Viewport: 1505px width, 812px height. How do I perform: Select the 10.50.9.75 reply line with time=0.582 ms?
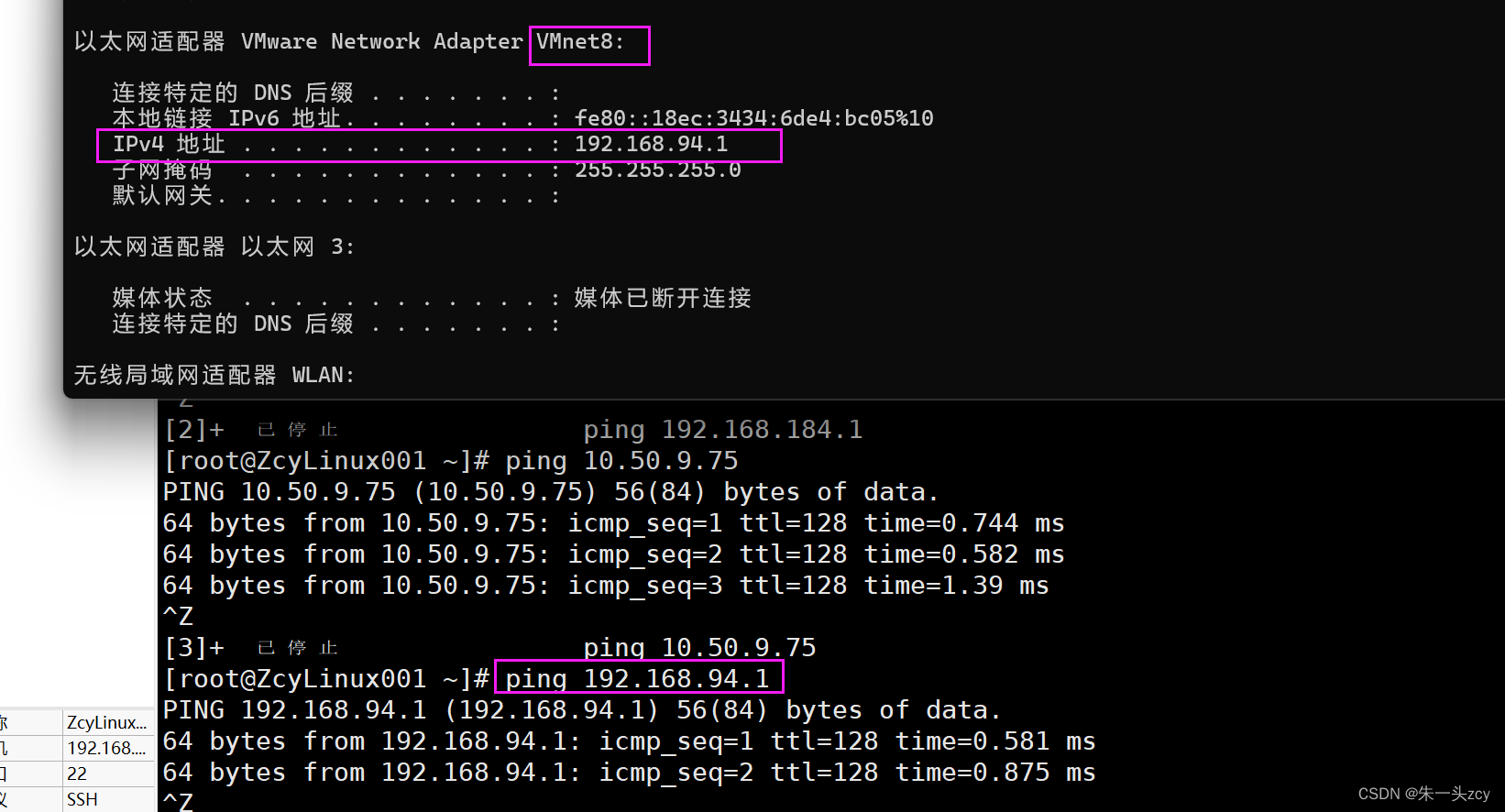[x=614, y=554]
